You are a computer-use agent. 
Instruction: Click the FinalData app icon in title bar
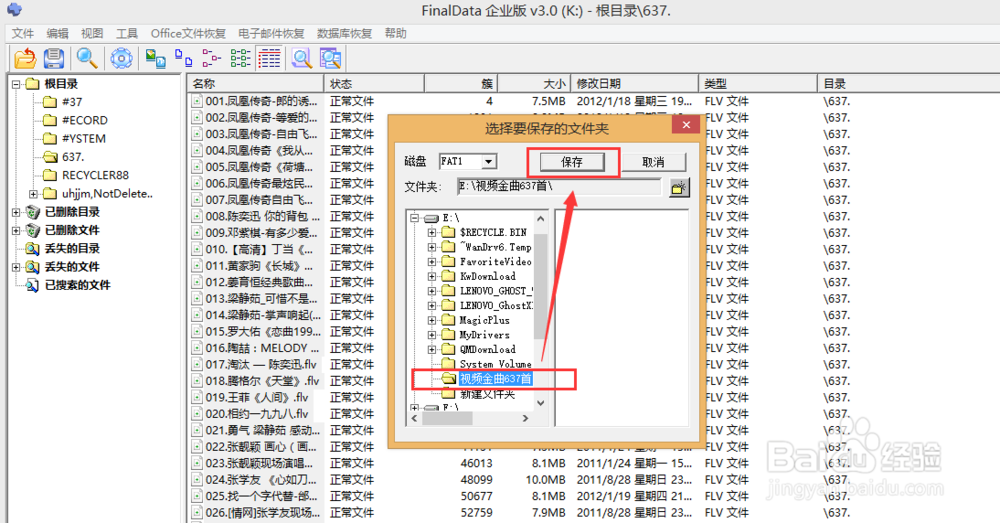(x=14, y=10)
